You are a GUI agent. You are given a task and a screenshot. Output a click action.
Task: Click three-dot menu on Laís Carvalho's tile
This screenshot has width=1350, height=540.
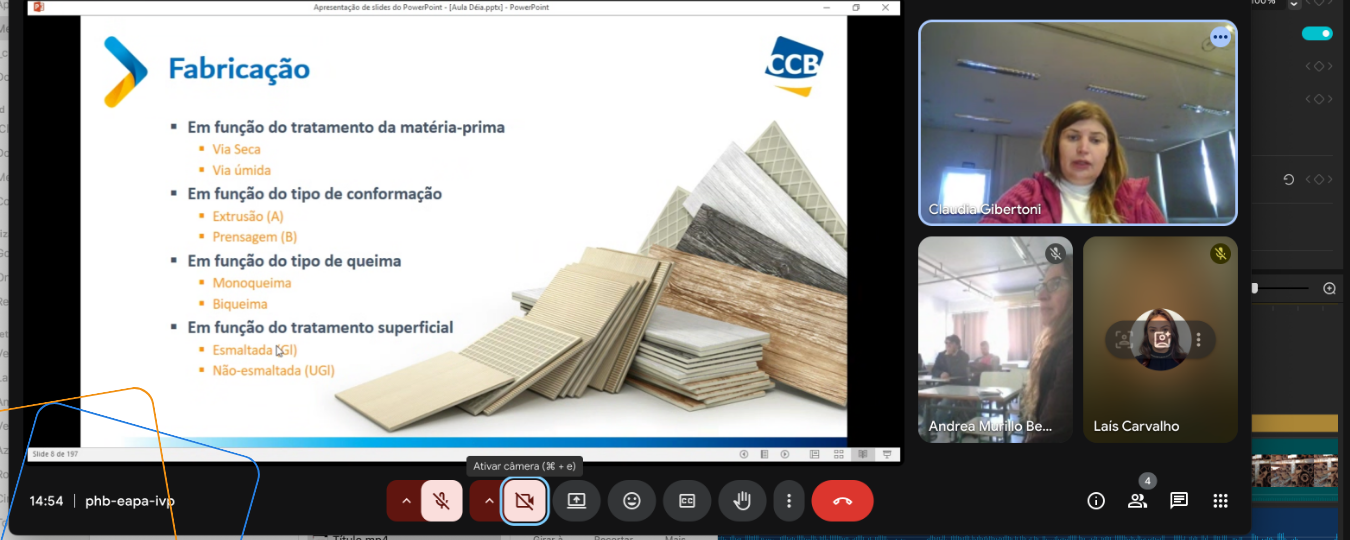(1198, 340)
